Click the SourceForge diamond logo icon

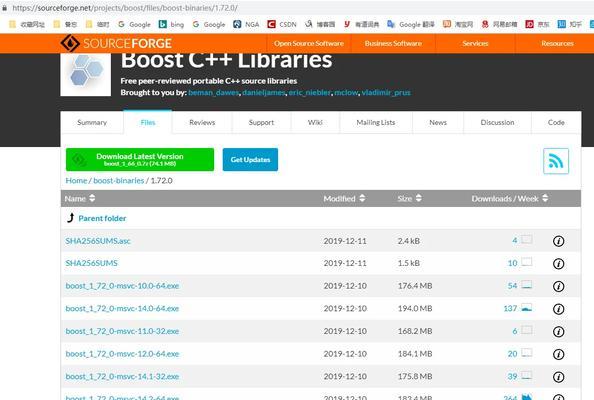(x=70, y=43)
